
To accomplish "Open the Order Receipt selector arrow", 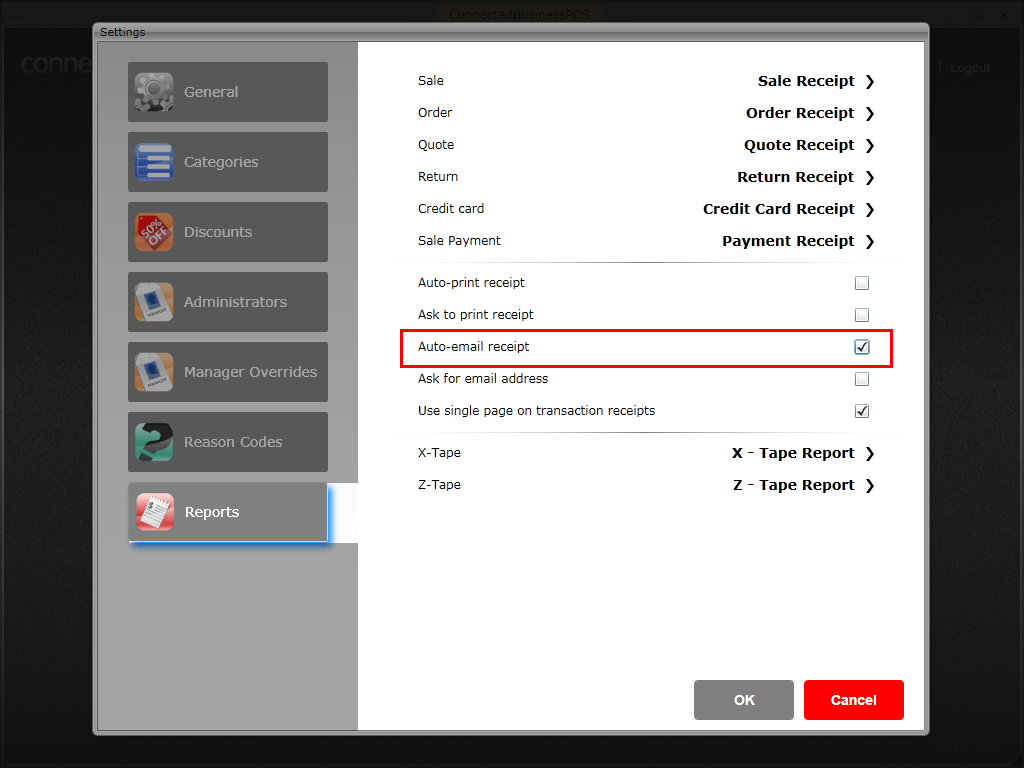I will (869, 113).
